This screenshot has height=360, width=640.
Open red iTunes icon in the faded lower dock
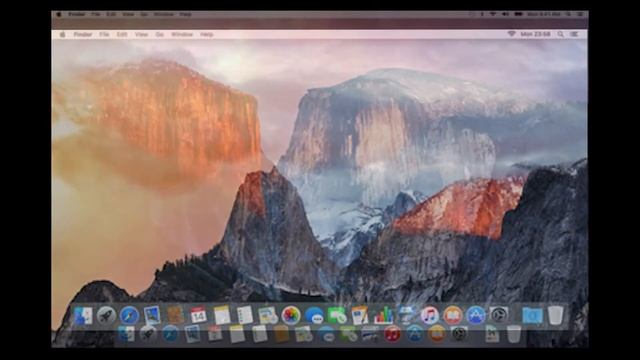tap(392, 334)
